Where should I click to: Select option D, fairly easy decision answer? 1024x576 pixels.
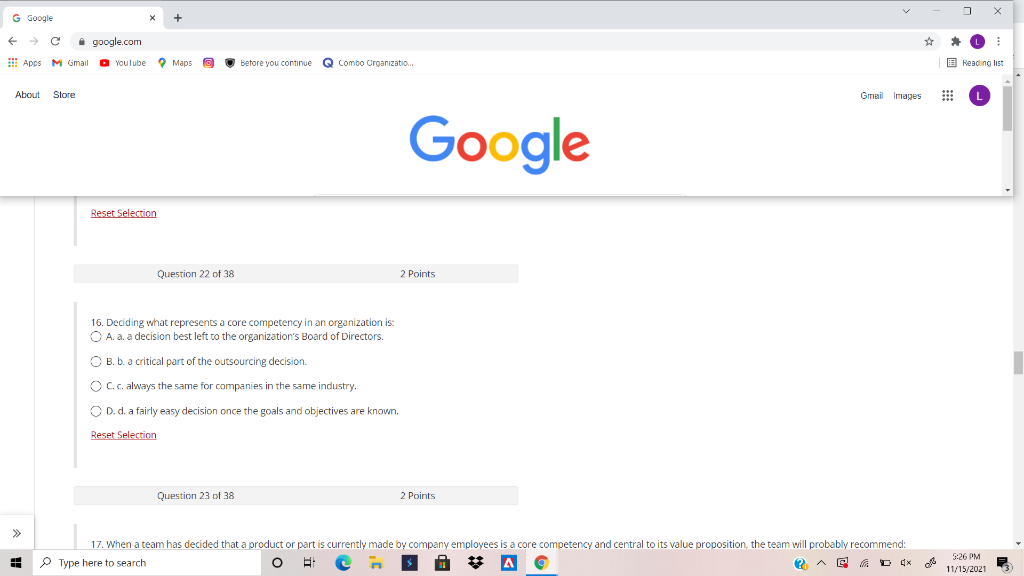point(96,410)
